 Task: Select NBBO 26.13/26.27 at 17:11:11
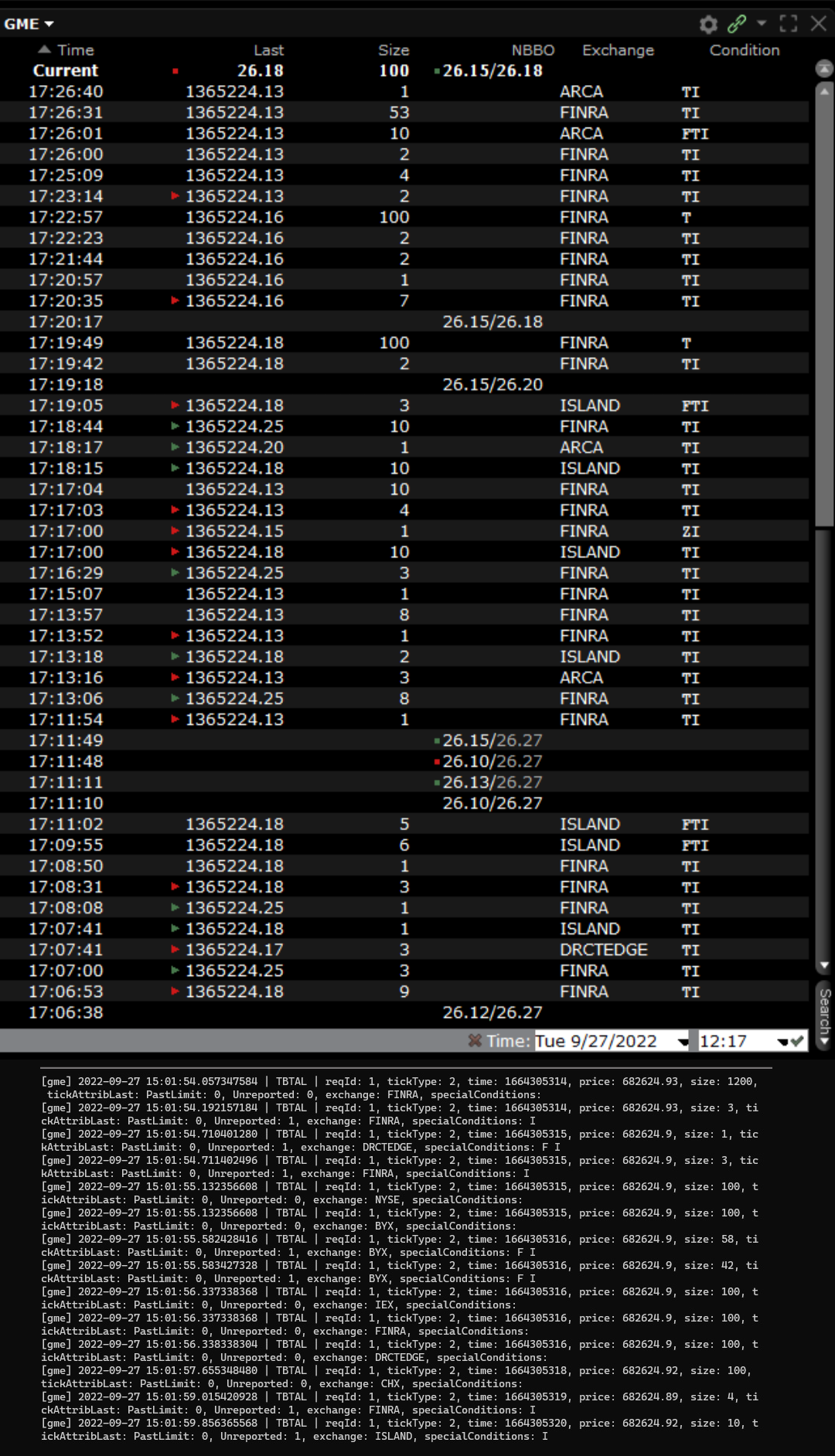point(492,782)
